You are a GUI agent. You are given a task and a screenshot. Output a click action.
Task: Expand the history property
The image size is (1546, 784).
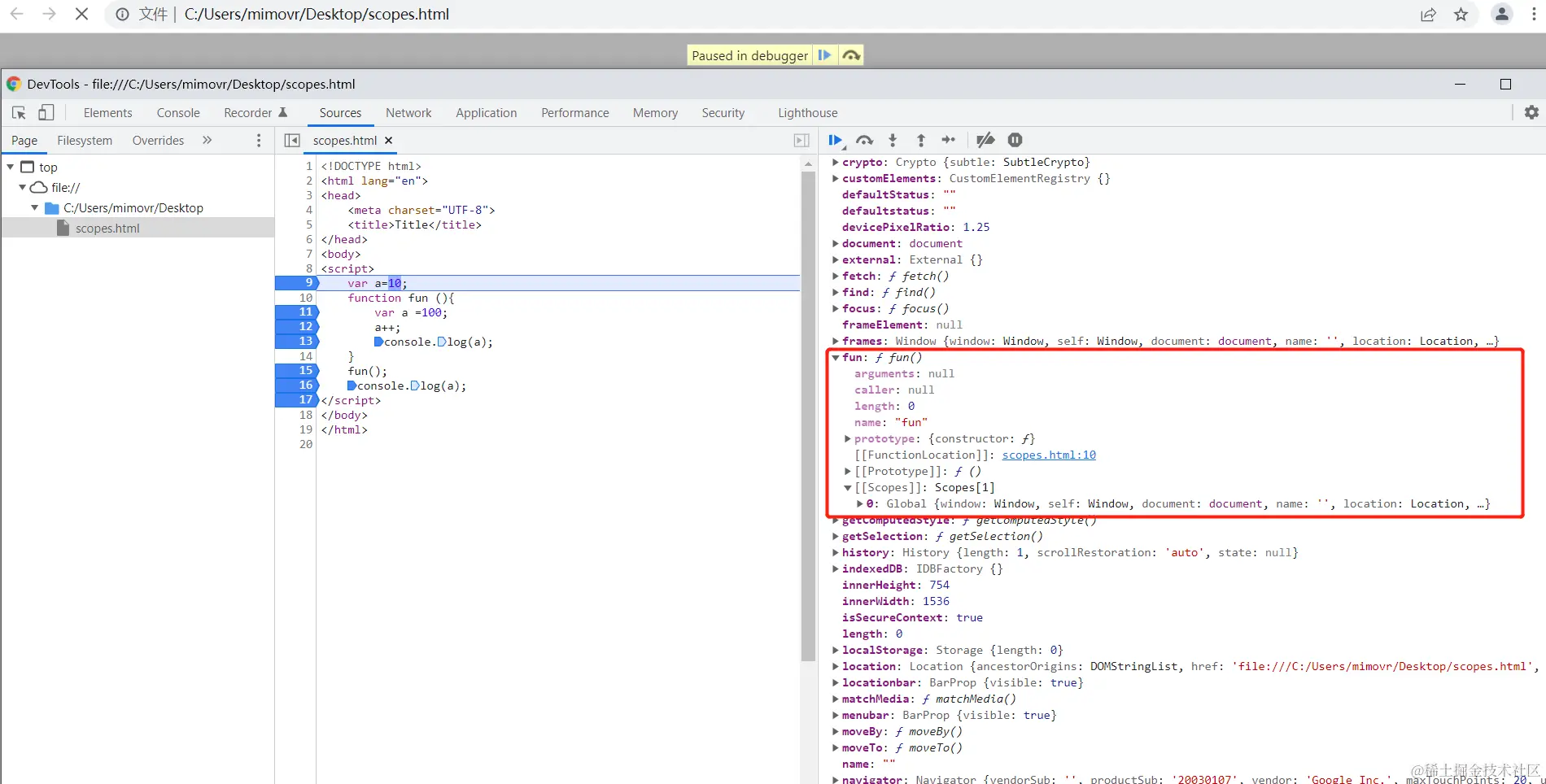836,553
